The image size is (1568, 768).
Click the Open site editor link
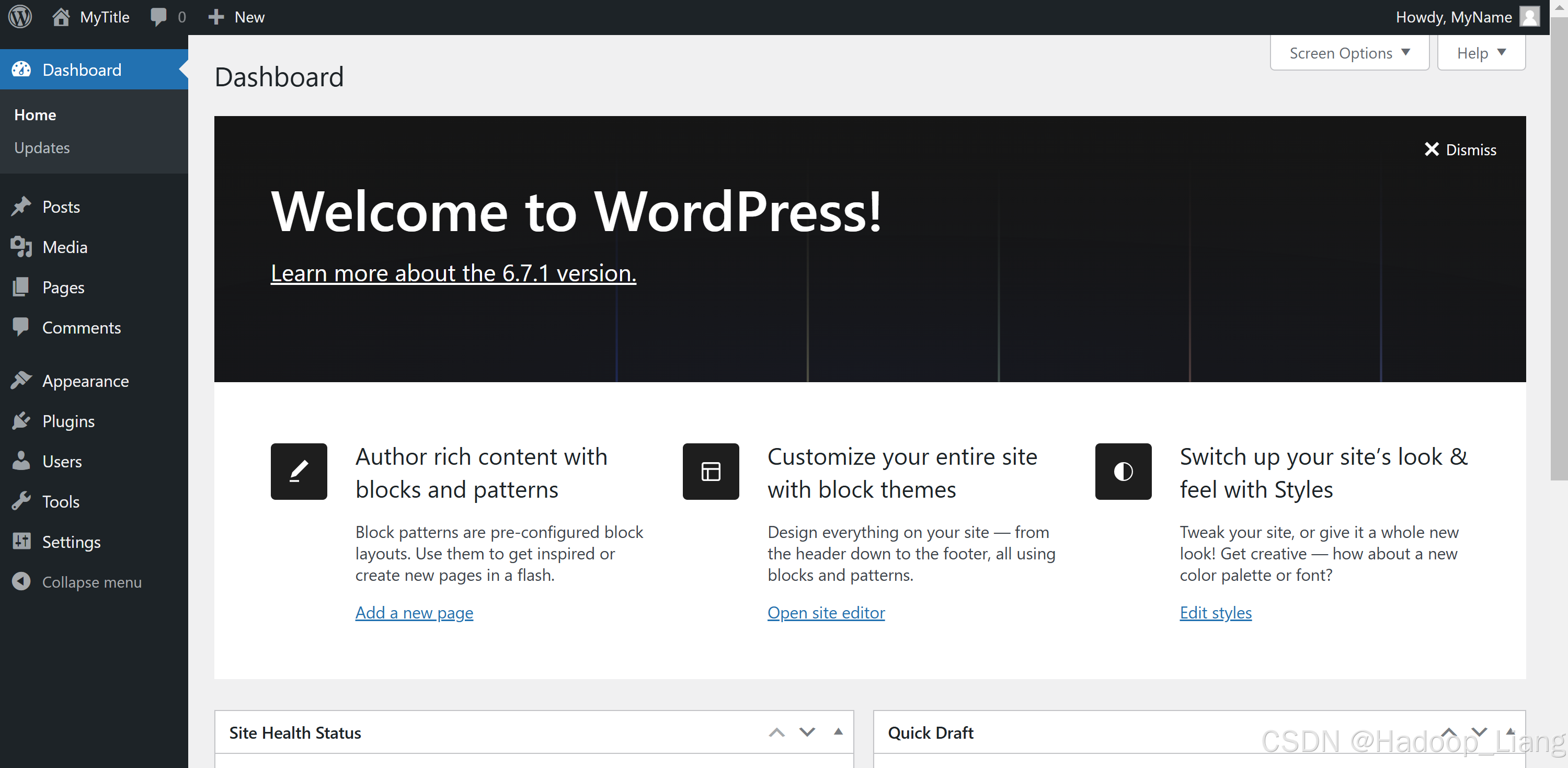(825, 612)
